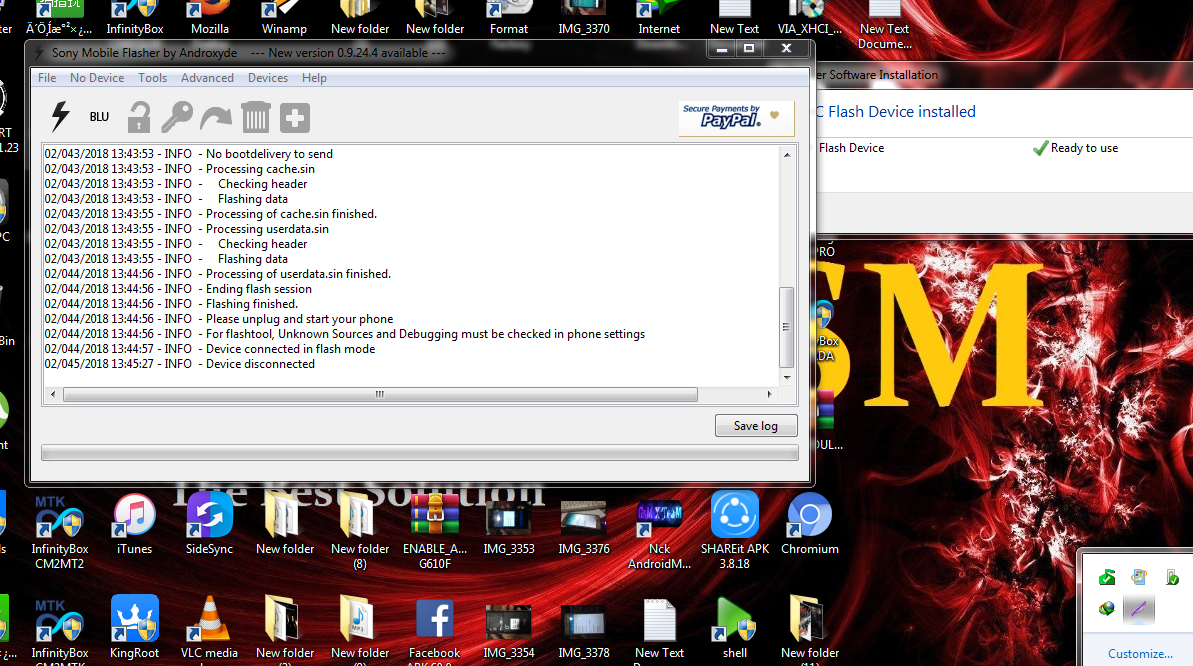Image resolution: width=1193 pixels, height=666 pixels.
Task: Select the 'Device disconnected' log line
Action: click(x=180, y=364)
